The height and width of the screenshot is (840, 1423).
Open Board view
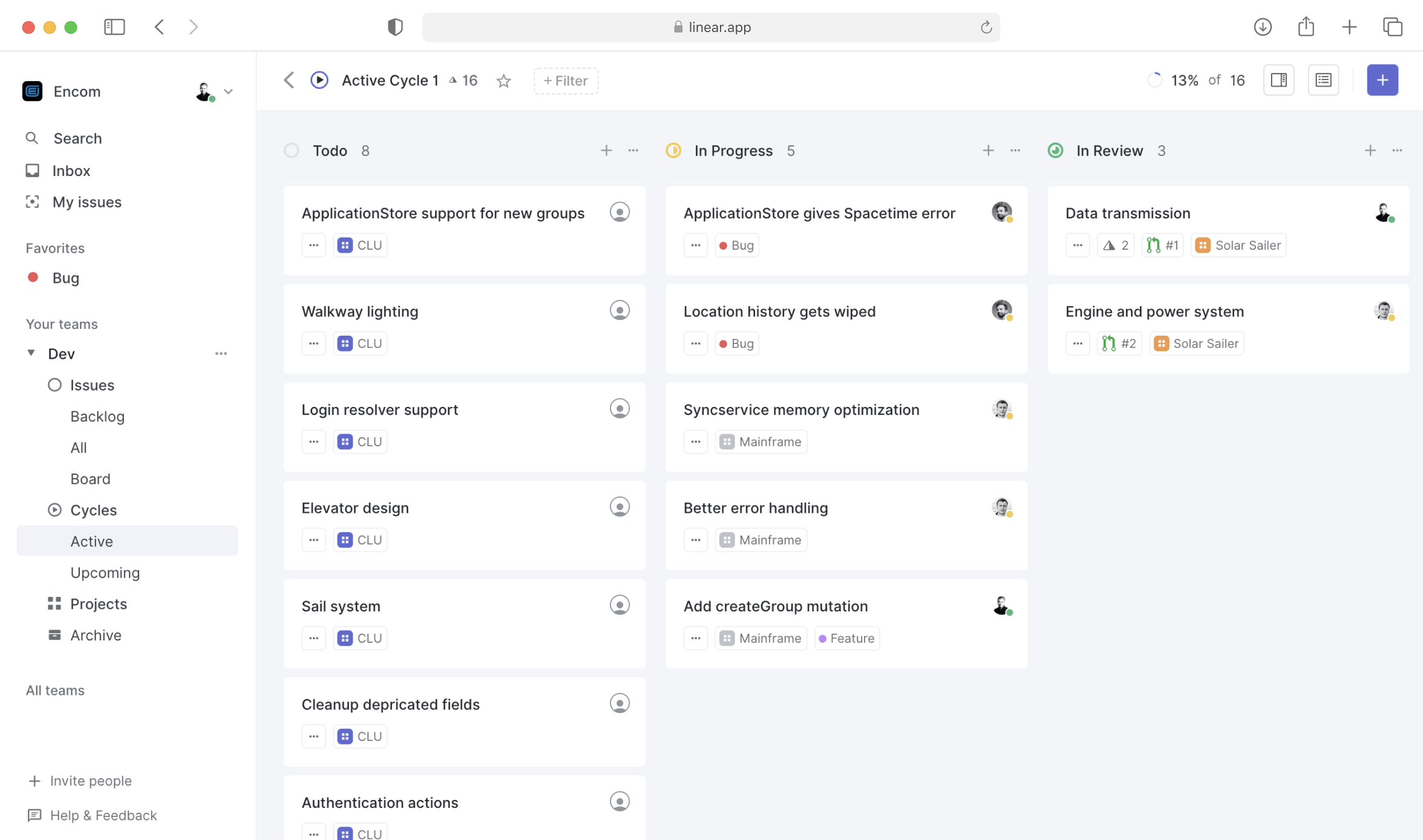coord(90,479)
